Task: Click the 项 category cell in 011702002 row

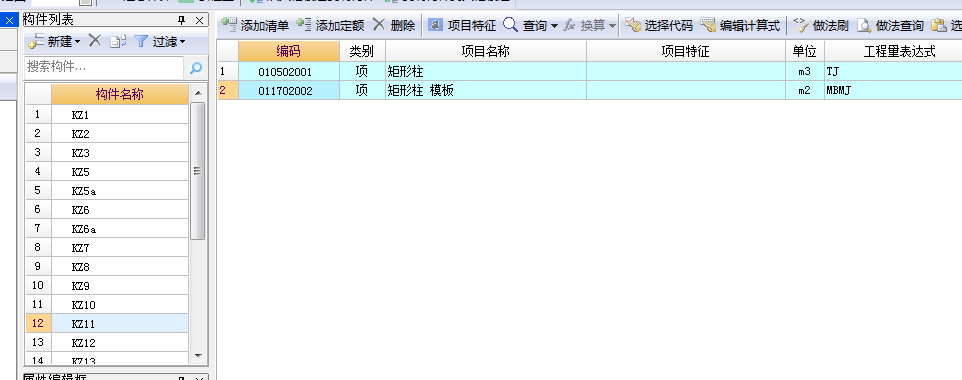Action: [x=362, y=90]
